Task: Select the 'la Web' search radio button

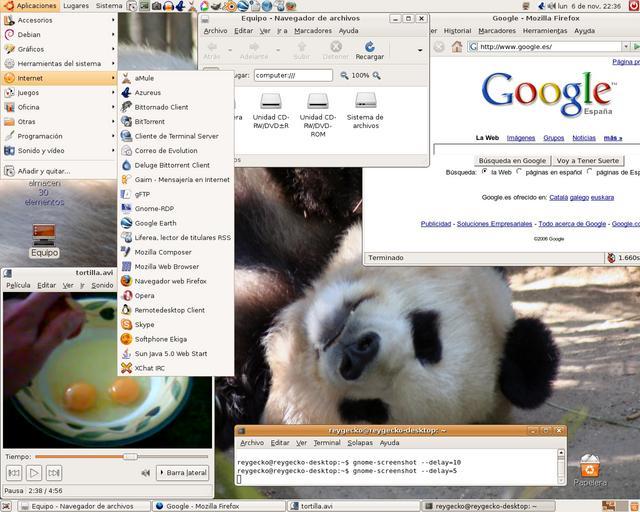Action: 485,172
